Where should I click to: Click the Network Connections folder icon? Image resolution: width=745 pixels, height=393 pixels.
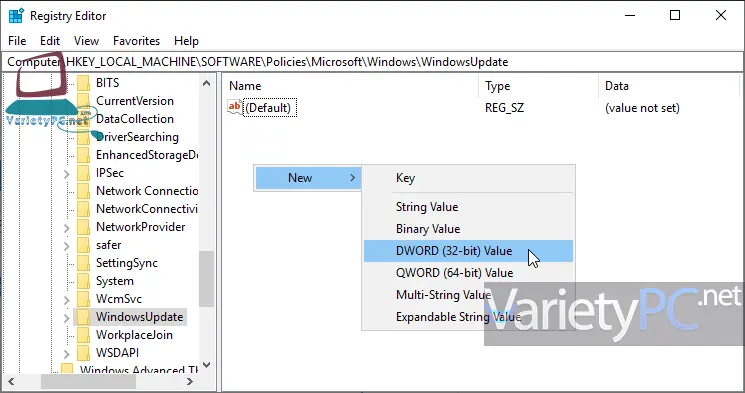[84, 191]
